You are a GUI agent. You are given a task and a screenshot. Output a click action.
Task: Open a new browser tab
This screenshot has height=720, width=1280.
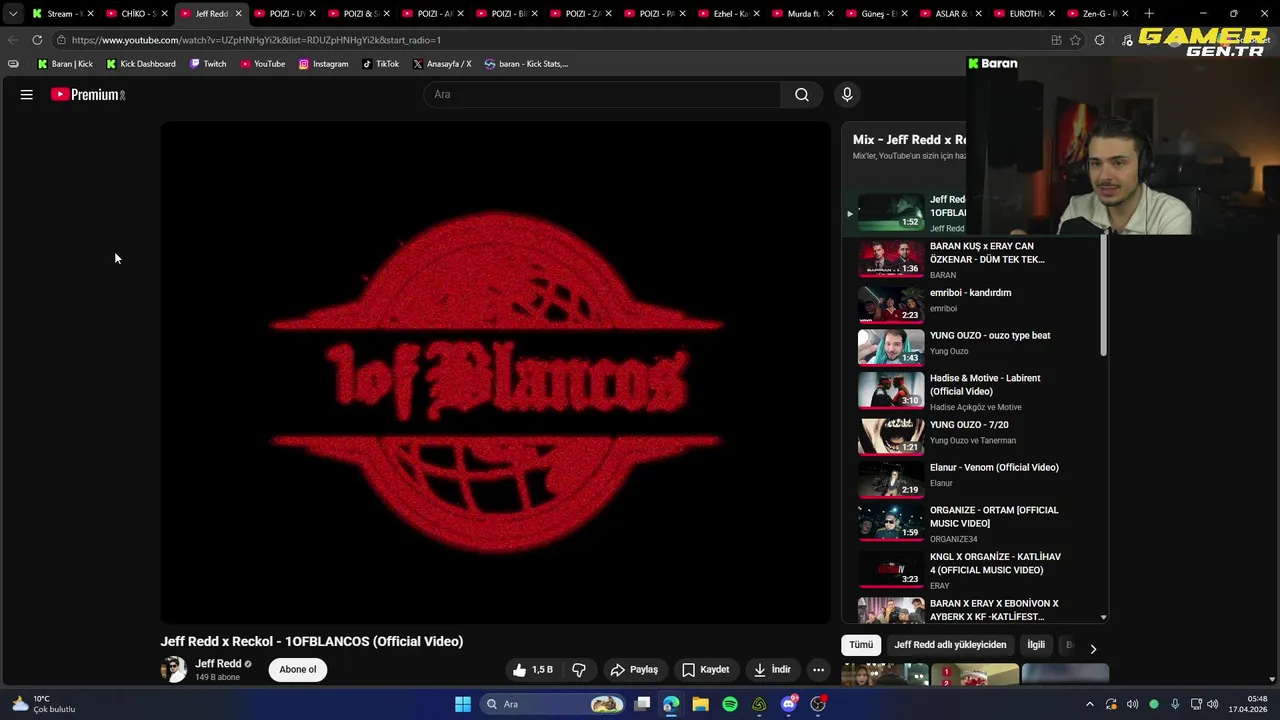click(1149, 14)
